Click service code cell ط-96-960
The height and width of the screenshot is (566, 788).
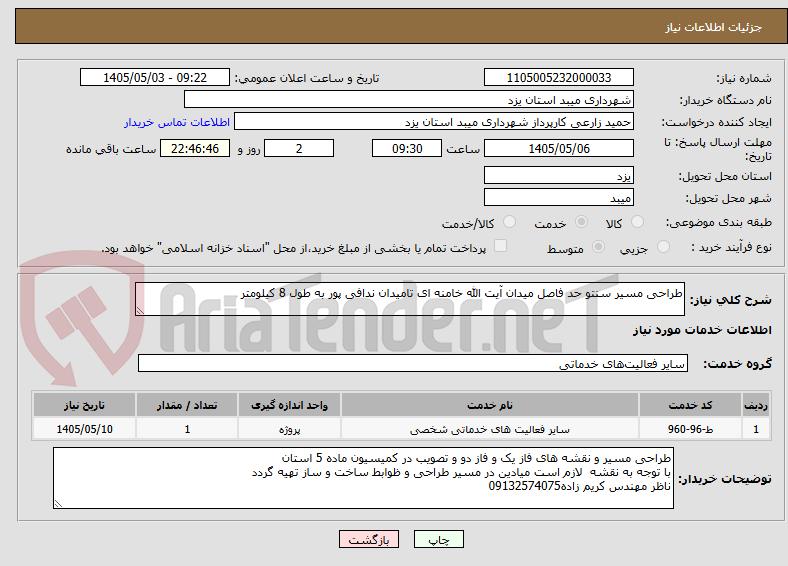tap(691, 429)
